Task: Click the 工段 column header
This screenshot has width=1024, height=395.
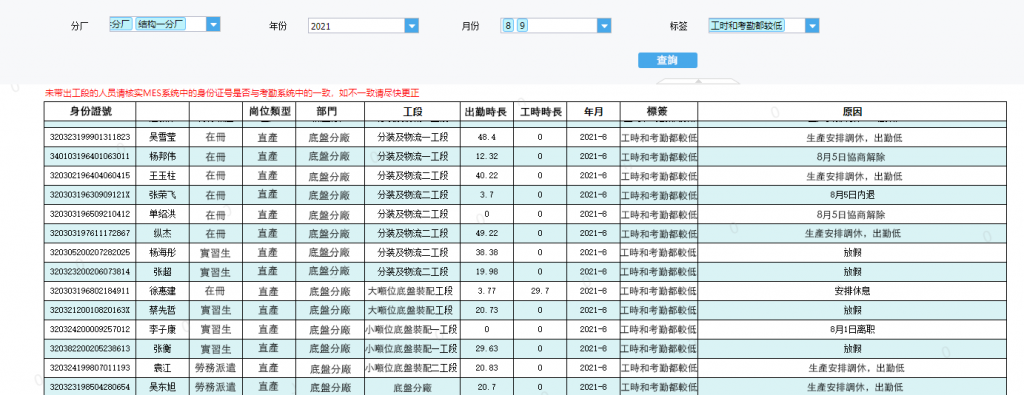Action: tap(413, 111)
